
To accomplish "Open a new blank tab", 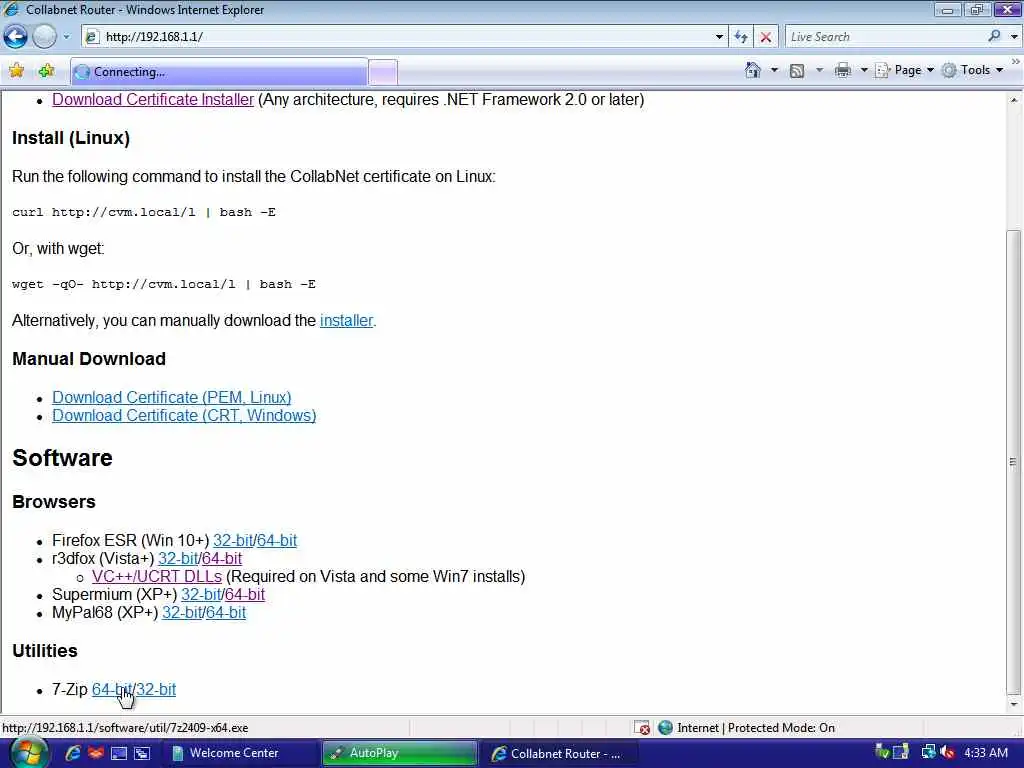I will (383, 72).
